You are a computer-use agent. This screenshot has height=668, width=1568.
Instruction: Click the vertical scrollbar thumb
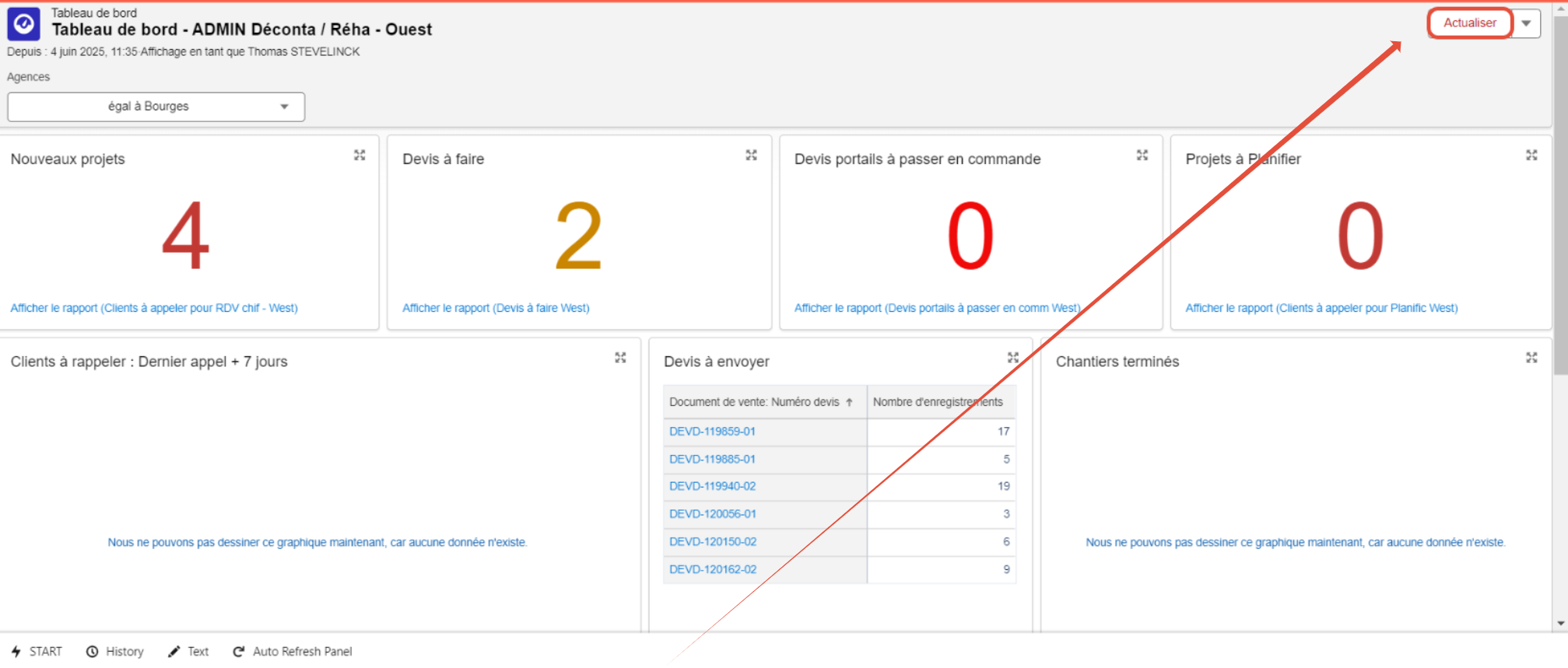point(1560,194)
